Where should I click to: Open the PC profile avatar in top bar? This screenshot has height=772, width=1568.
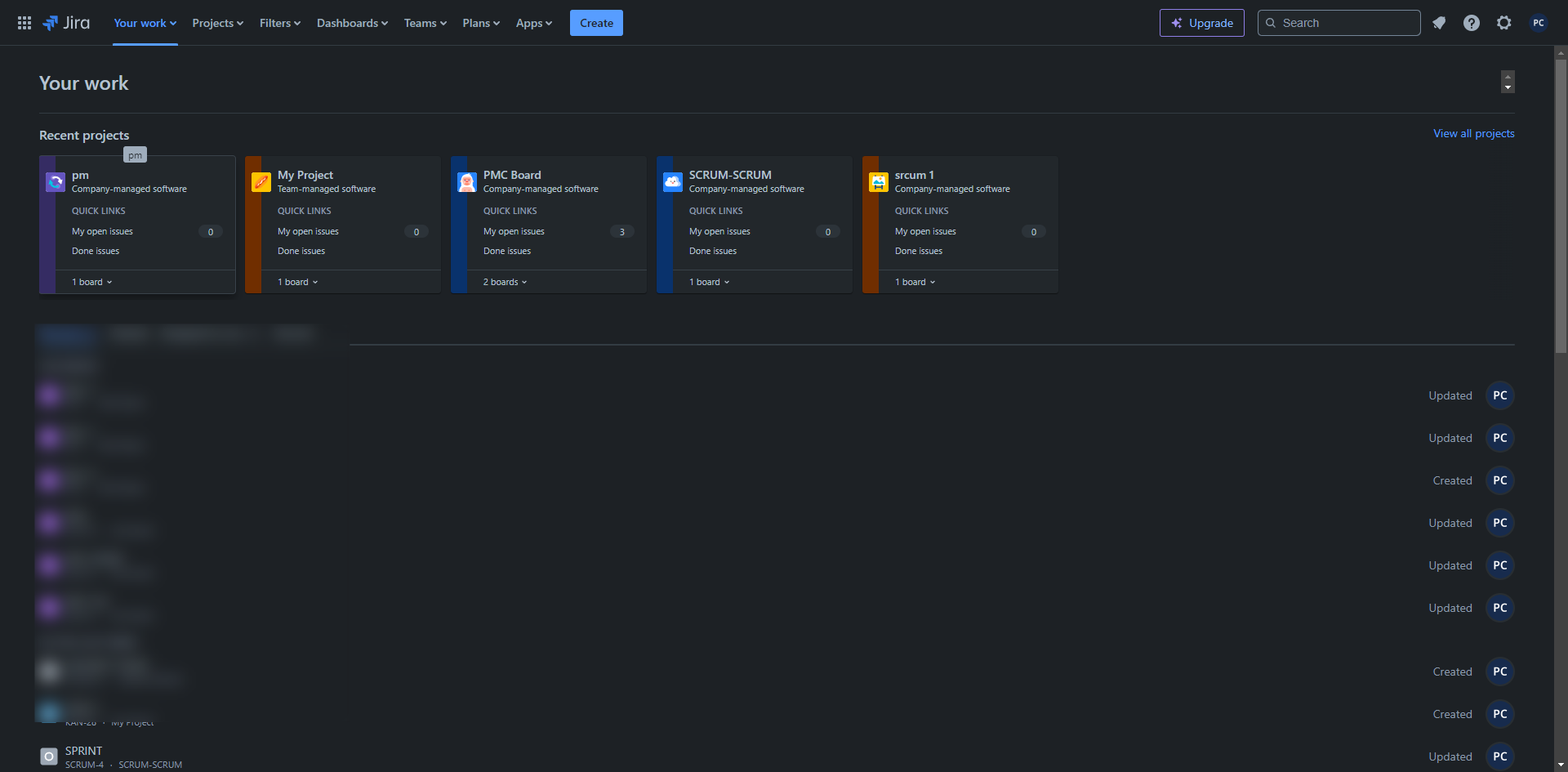1539,23
